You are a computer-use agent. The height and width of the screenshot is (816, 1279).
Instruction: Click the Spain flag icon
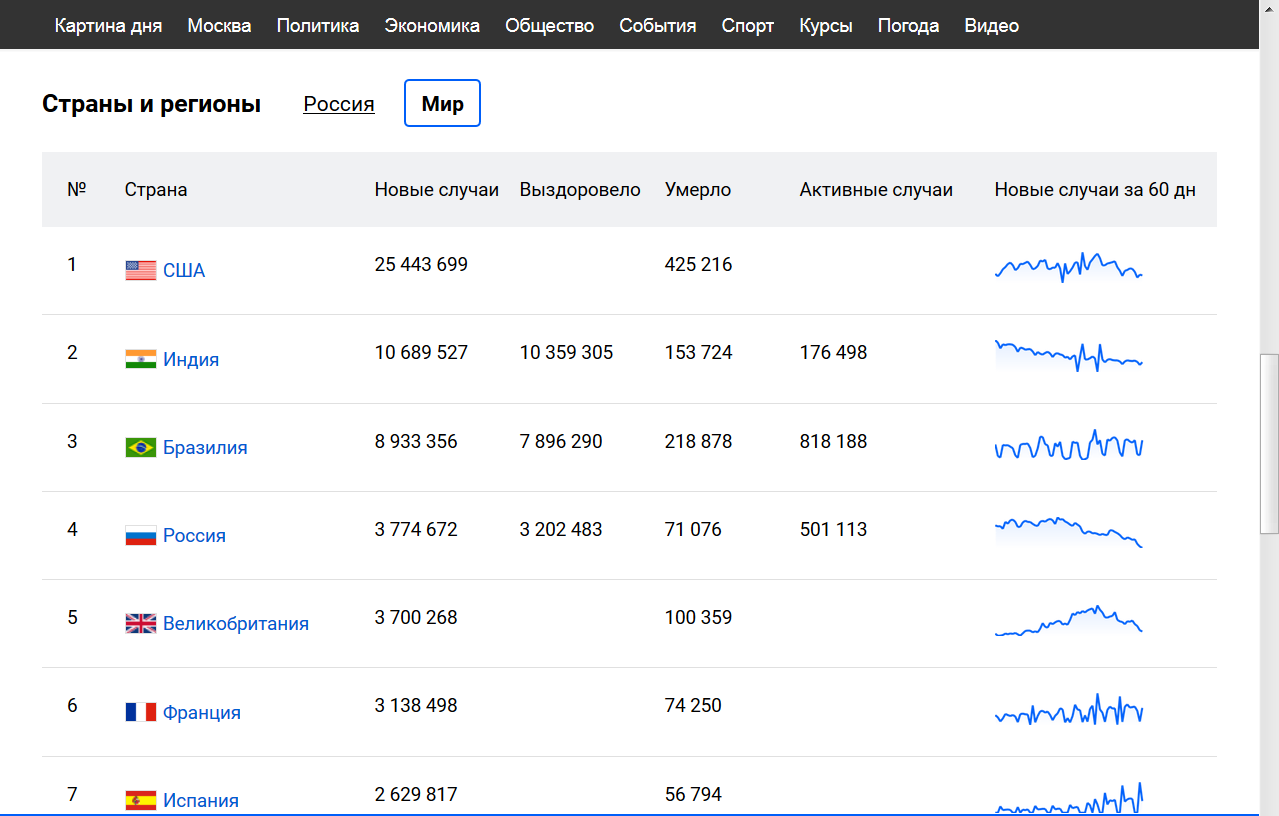[x=141, y=800]
